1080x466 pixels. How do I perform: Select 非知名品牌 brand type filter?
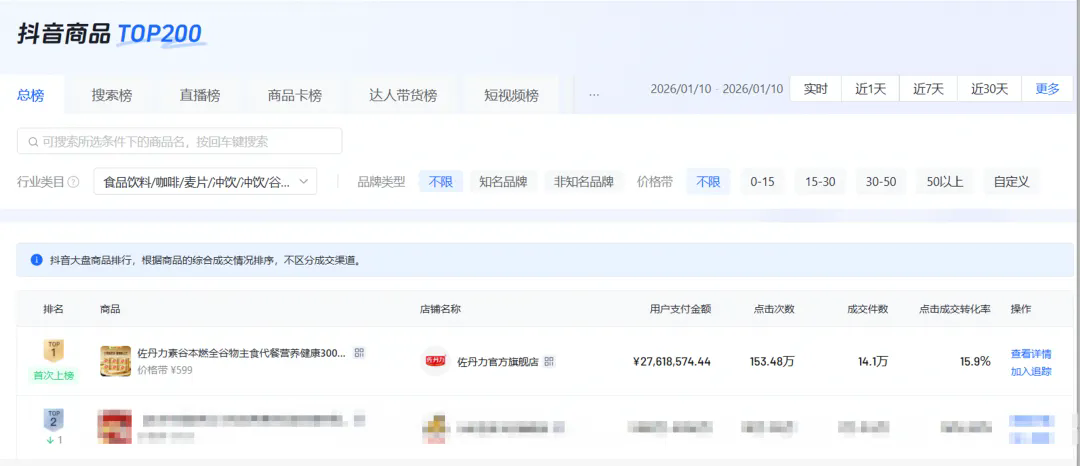(584, 182)
